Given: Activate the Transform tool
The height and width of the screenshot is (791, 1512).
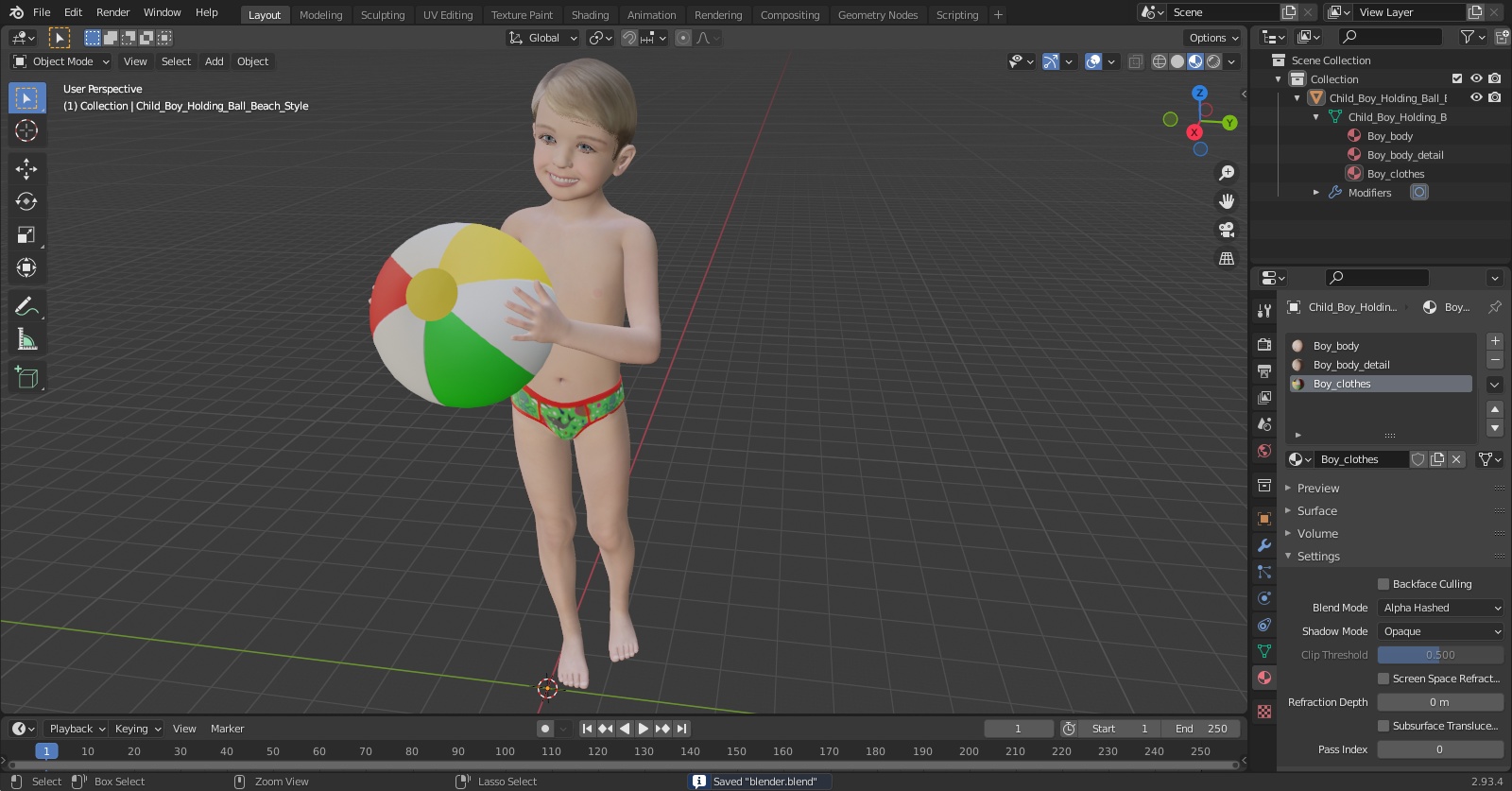Looking at the screenshot, I should [26, 268].
